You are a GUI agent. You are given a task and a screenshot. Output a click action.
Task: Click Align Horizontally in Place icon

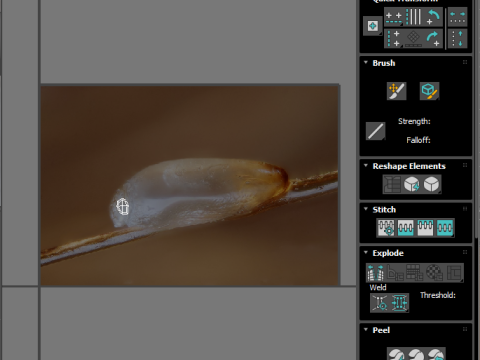(394, 17)
